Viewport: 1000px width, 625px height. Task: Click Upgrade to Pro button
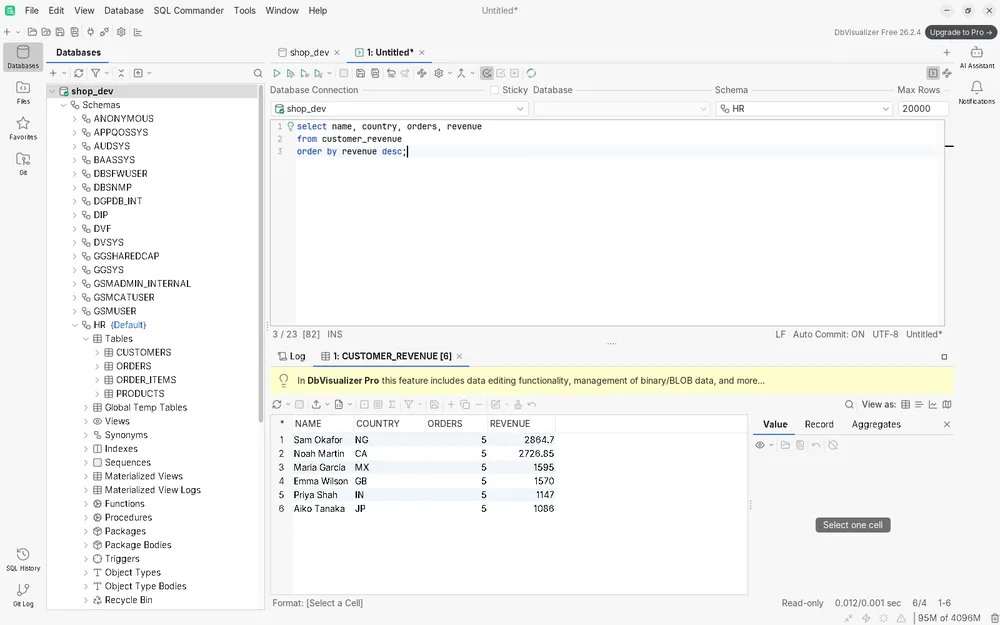[x=960, y=33]
